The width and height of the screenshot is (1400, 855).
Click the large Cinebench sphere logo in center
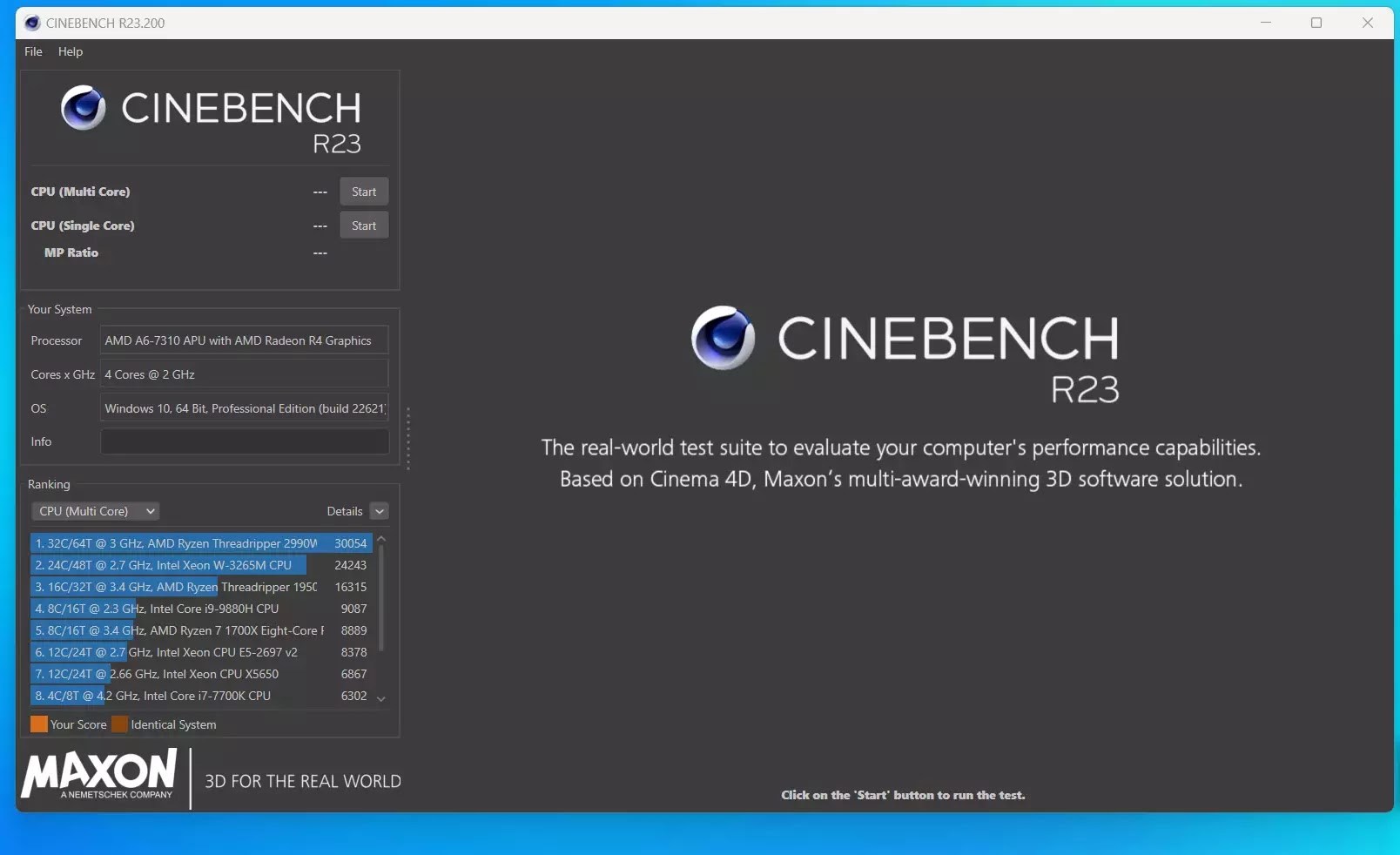724,338
